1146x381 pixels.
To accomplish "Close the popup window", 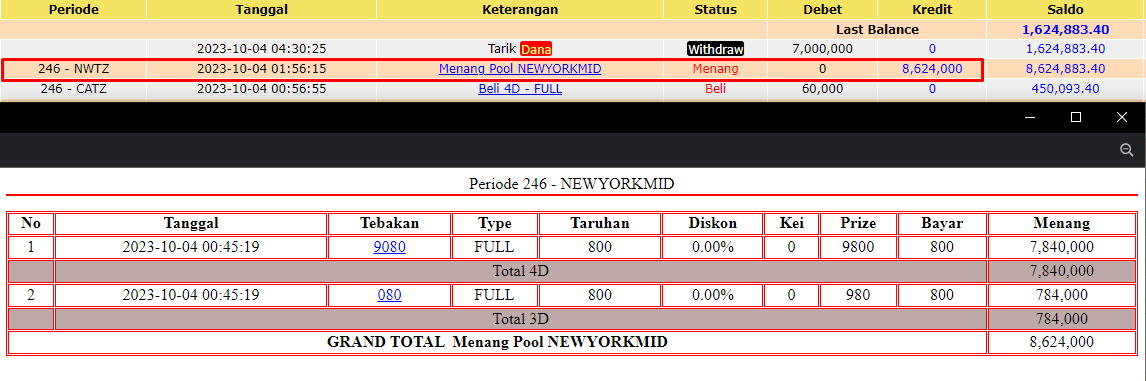I will pyautogui.click(x=1122, y=117).
